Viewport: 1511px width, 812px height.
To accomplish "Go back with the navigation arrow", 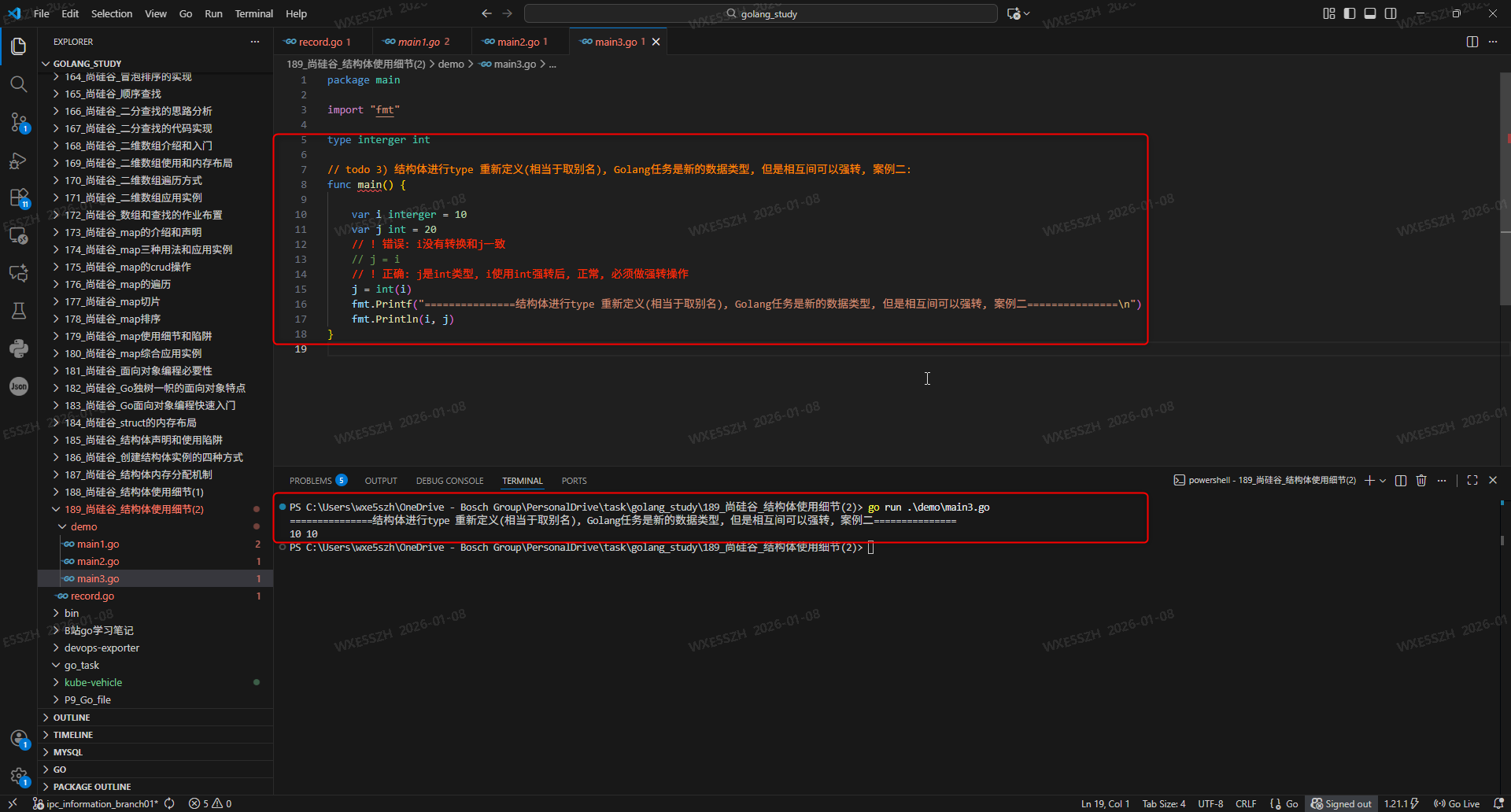I will [x=486, y=13].
